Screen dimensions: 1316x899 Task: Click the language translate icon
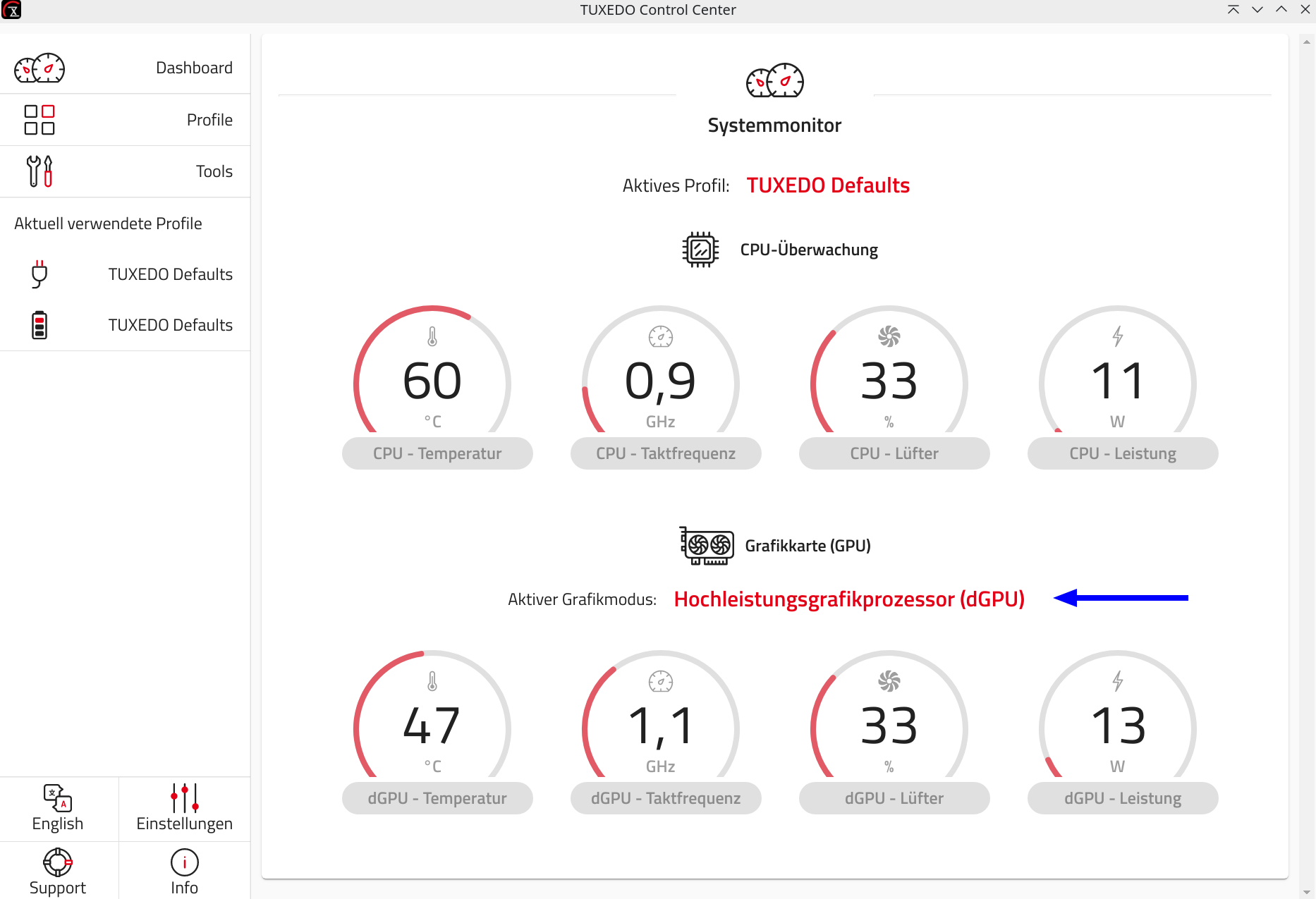point(58,798)
